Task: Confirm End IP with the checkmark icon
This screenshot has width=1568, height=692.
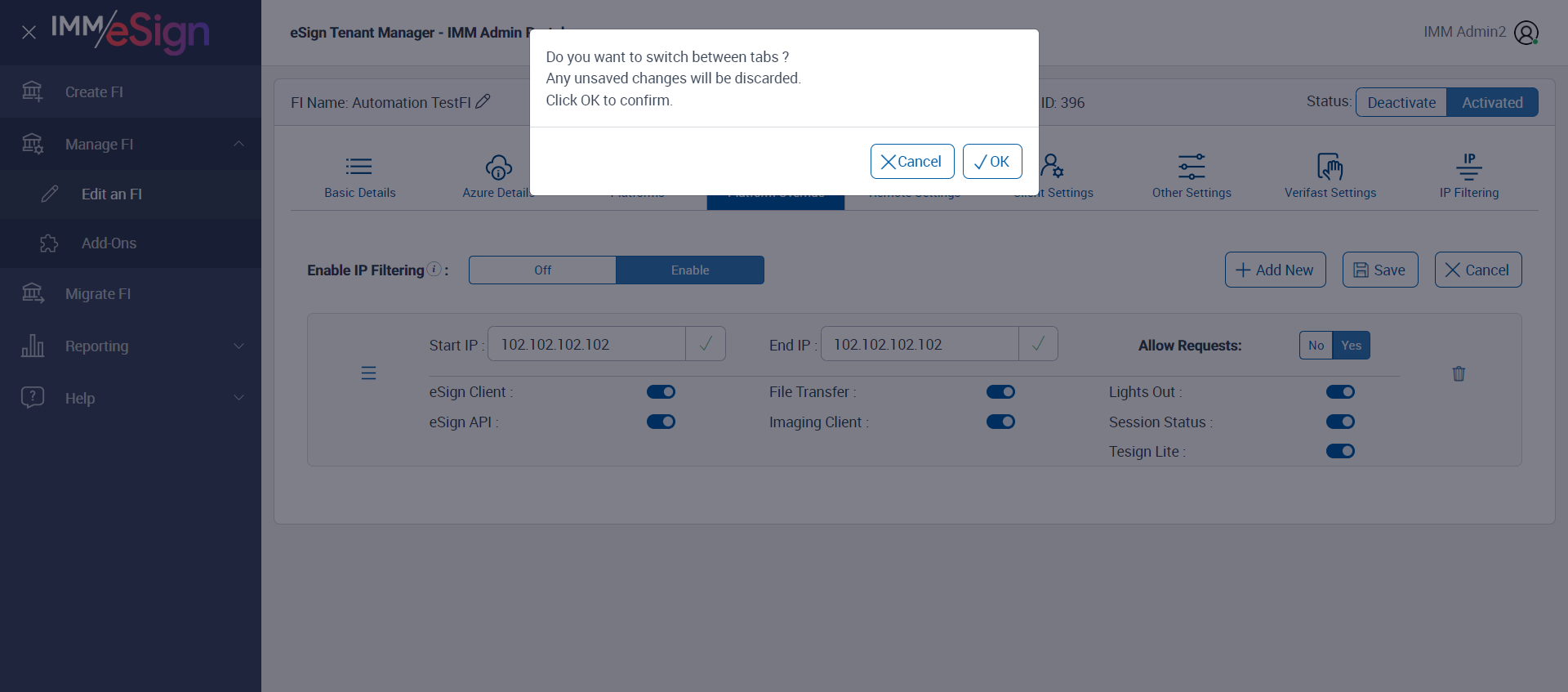Action: pos(1038,344)
